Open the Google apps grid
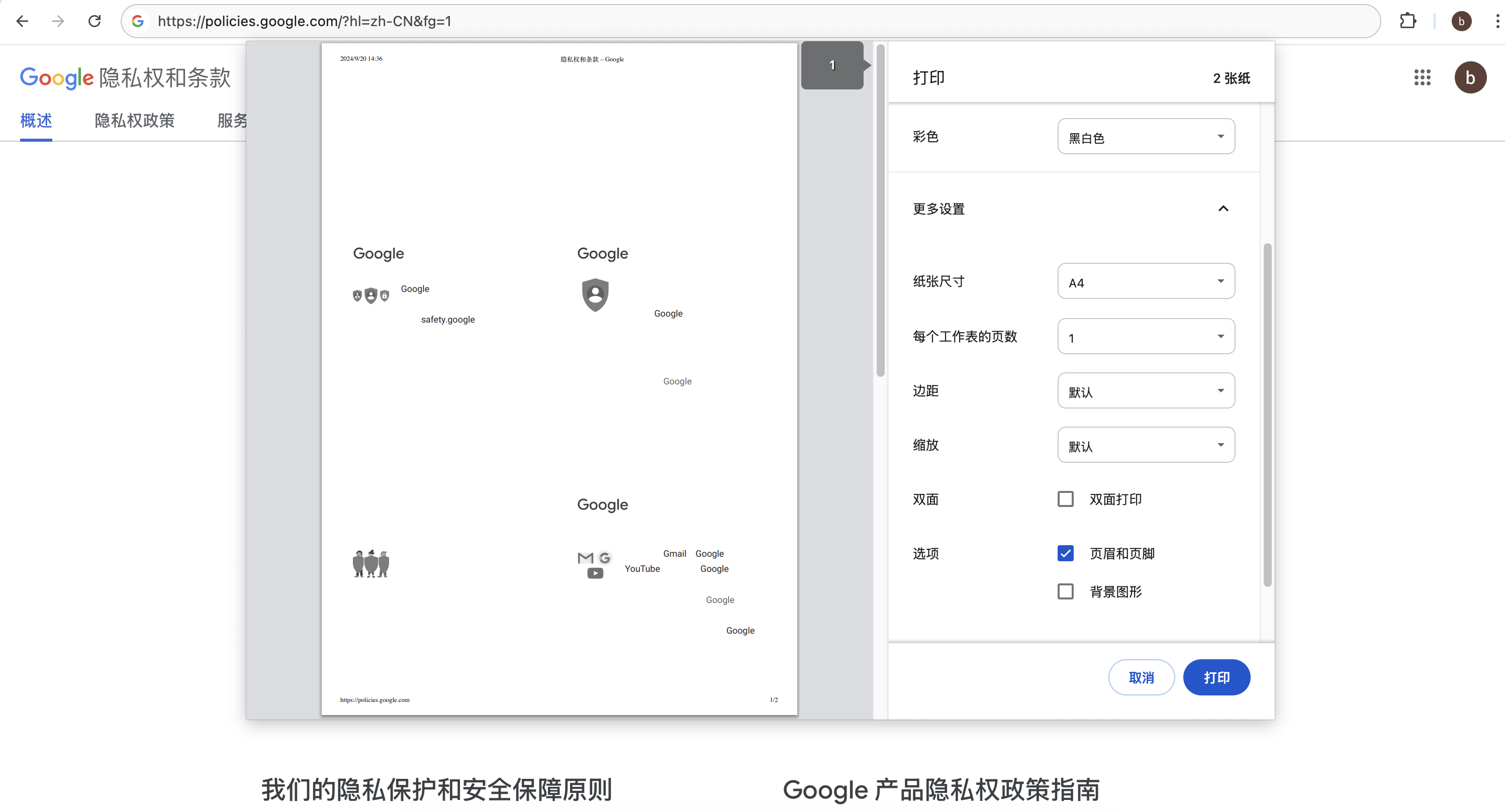The width and height of the screenshot is (1505, 812). (1422, 78)
